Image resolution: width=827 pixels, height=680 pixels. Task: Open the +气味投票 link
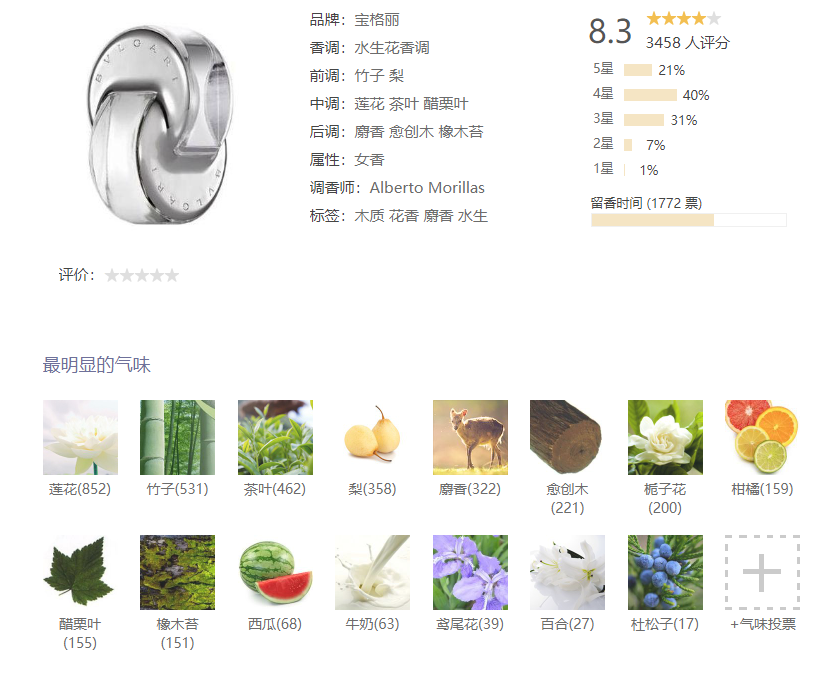coord(763,624)
